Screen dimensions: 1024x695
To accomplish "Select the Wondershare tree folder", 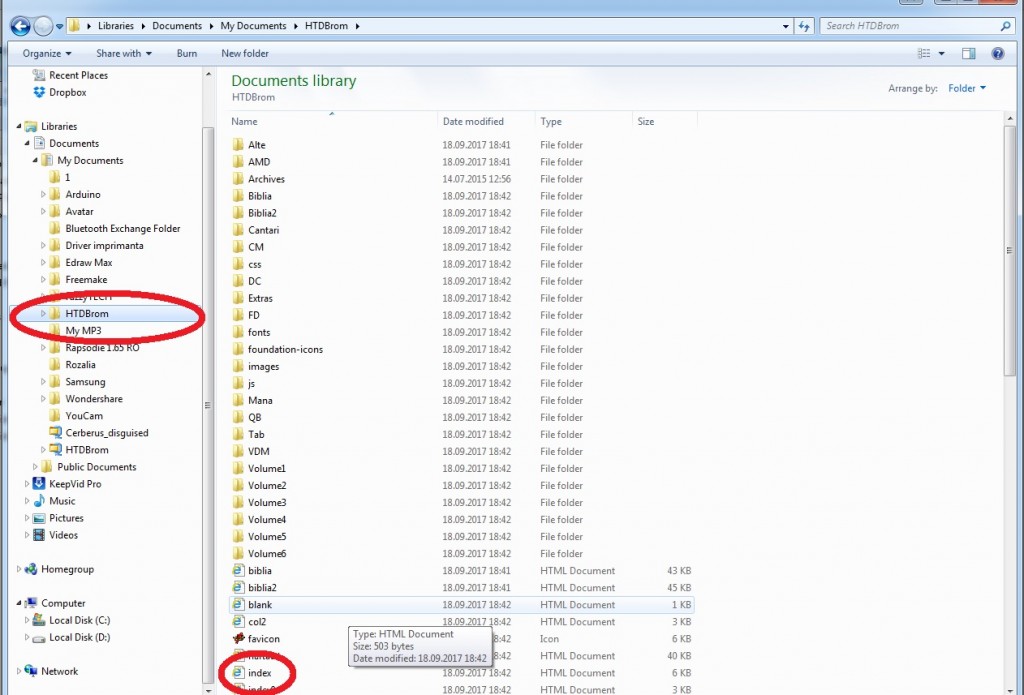I will 93,398.
